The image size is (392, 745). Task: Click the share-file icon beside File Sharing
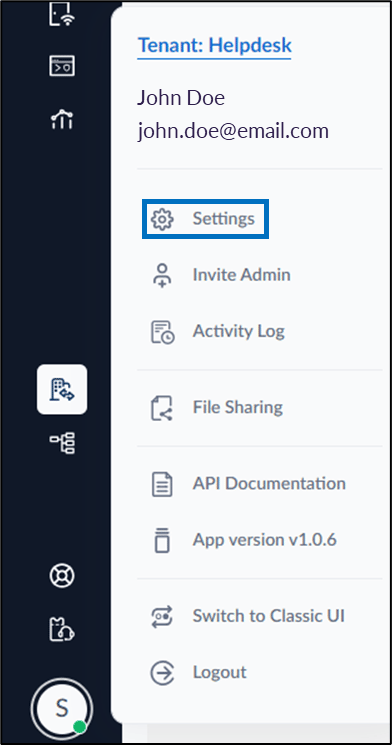162,408
